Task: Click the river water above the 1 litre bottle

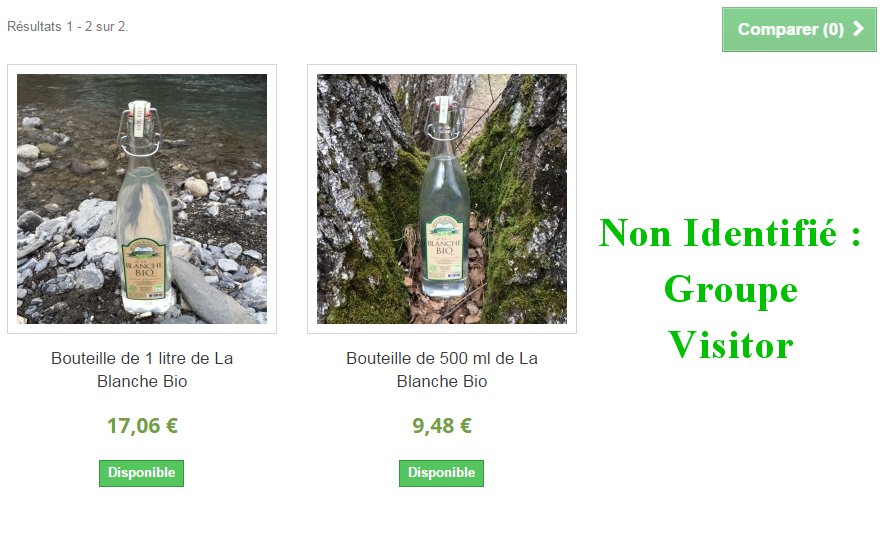Action: pyautogui.click(x=142, y=90)
